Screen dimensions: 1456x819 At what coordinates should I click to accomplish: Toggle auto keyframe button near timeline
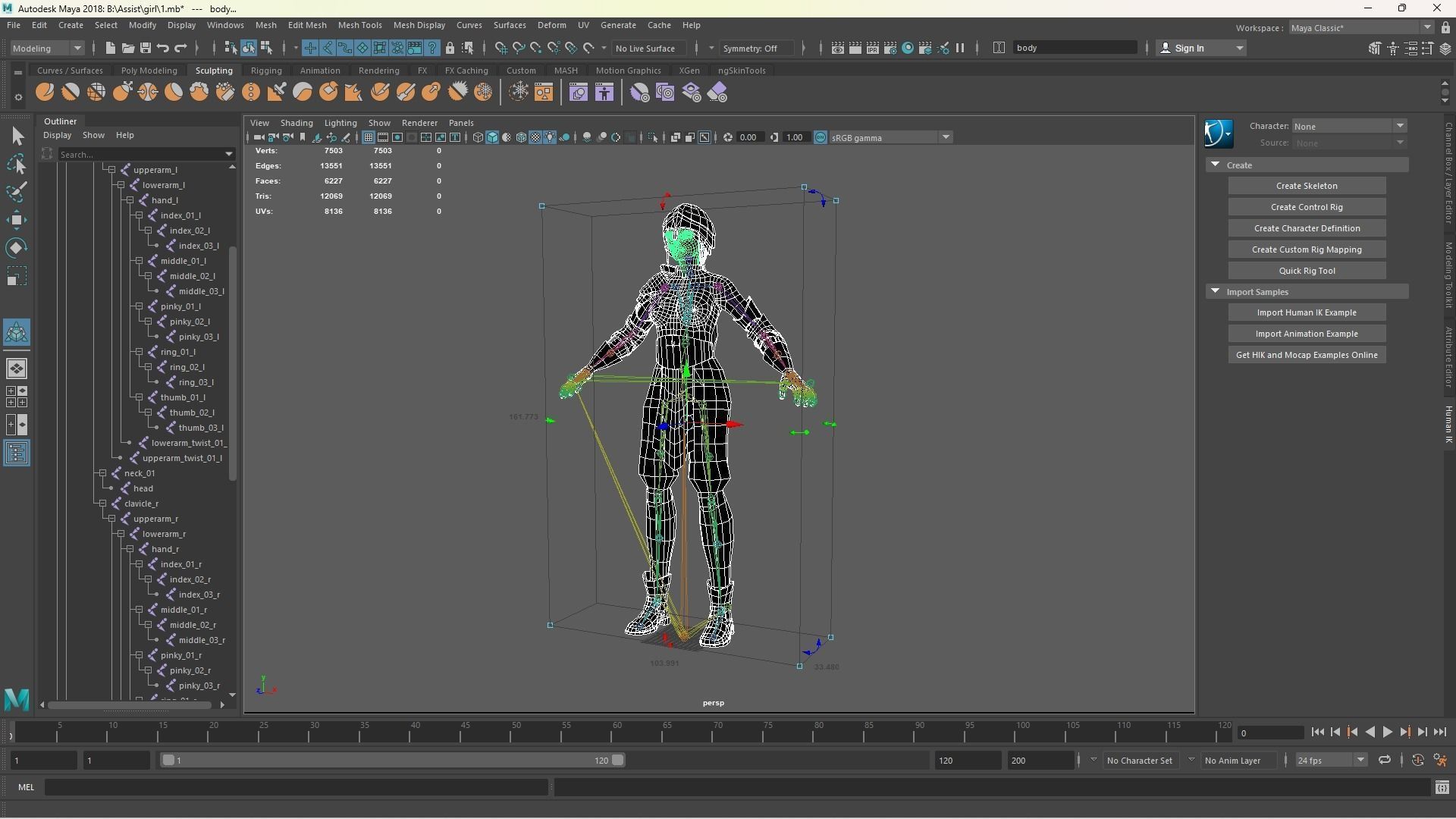point(1417,760)
